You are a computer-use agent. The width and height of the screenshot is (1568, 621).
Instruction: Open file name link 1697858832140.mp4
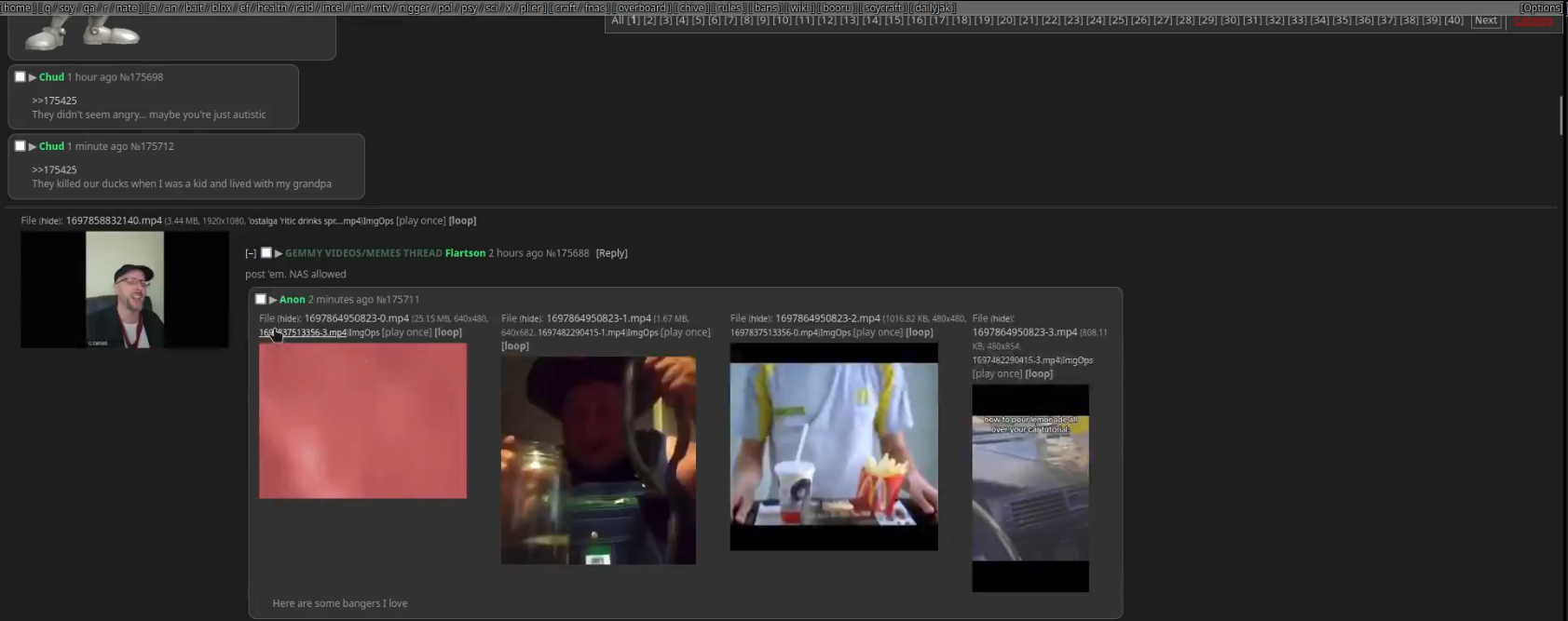(x=114, y=222)
